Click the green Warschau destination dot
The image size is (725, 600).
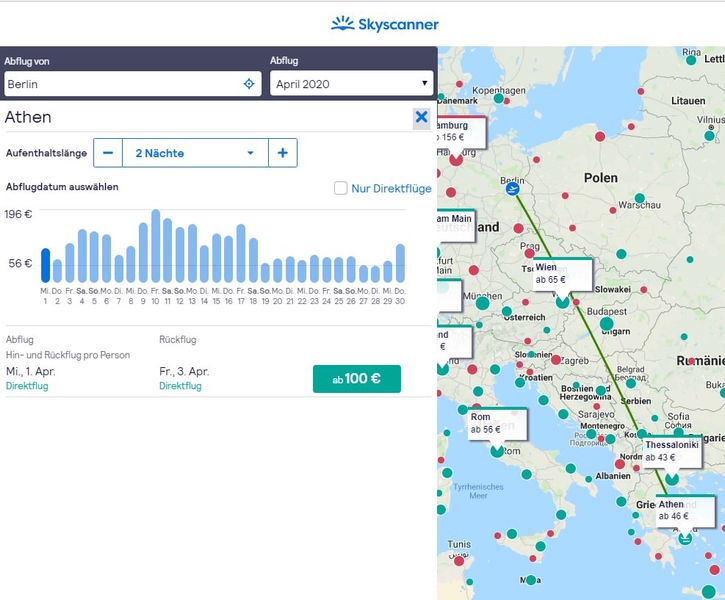[x=639, y=198]
